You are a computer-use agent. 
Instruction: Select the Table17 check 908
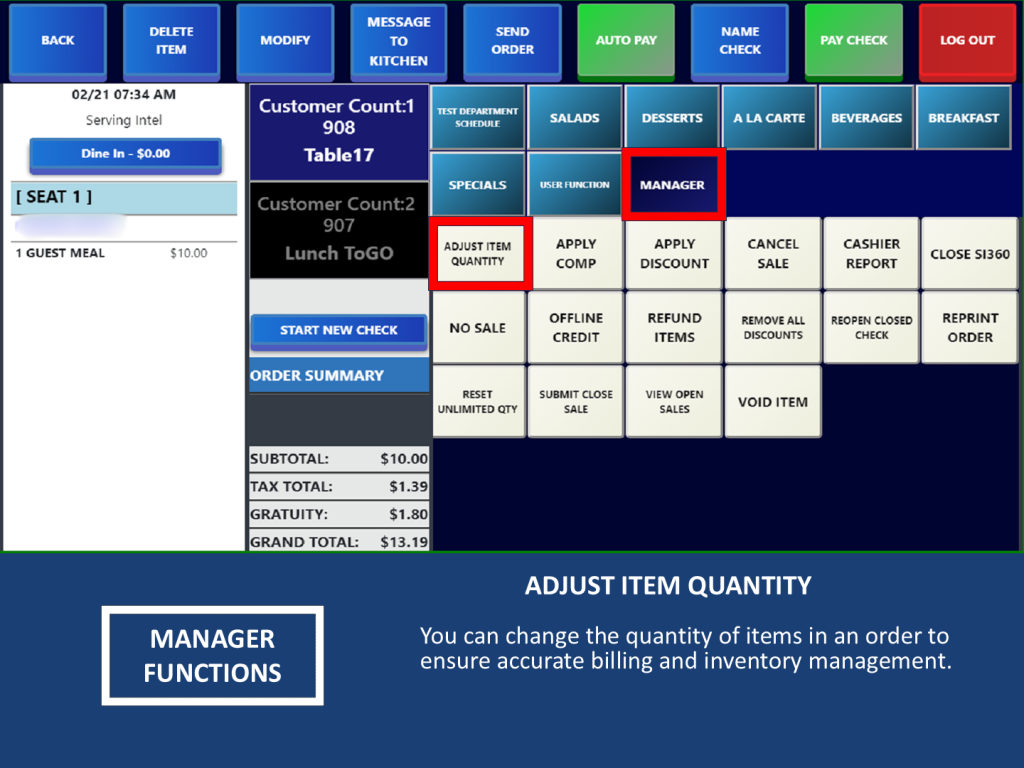click(x=338, y=131)
